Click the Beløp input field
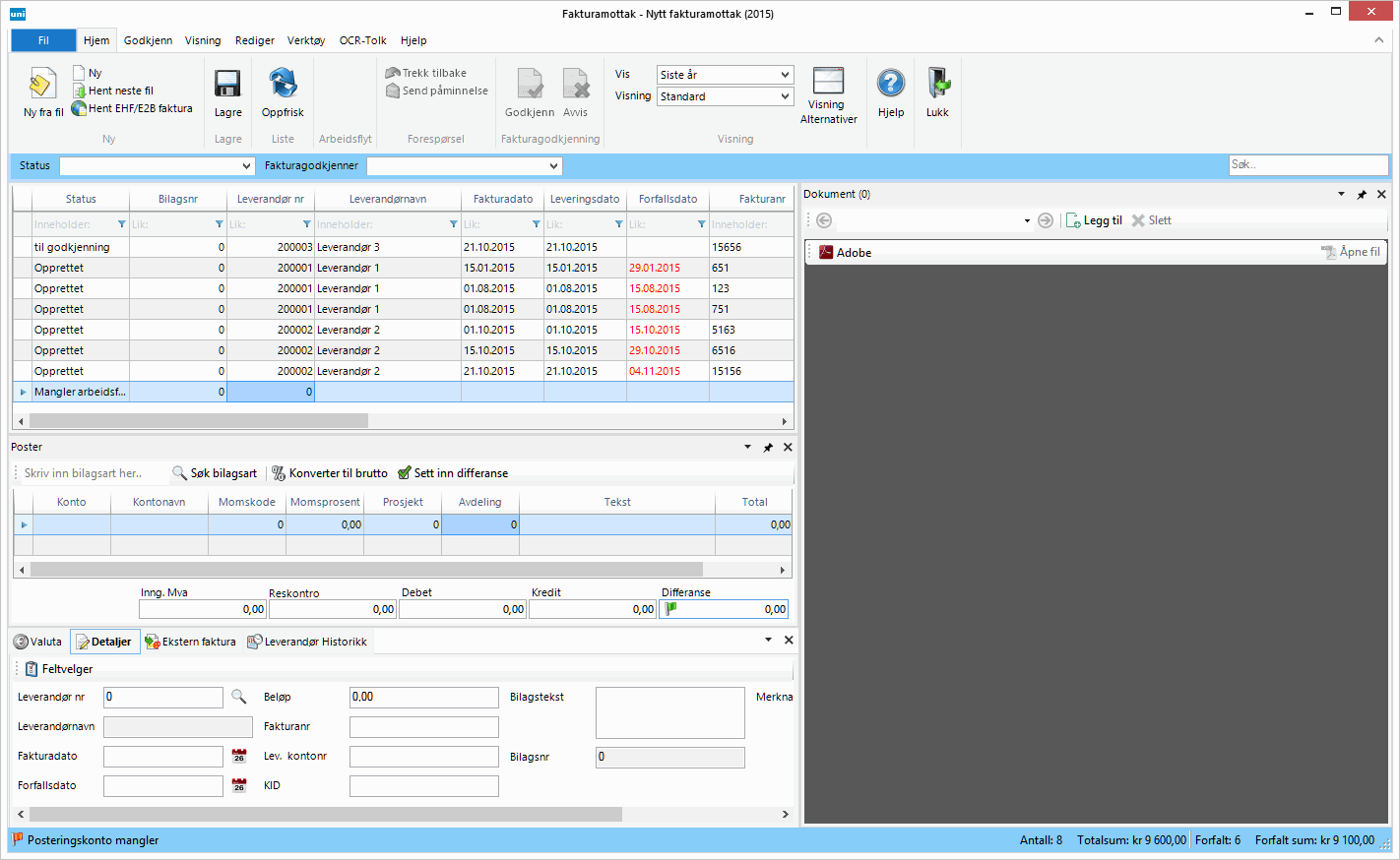This screenshot has height=860, width=1400. (x=423, y=697)
